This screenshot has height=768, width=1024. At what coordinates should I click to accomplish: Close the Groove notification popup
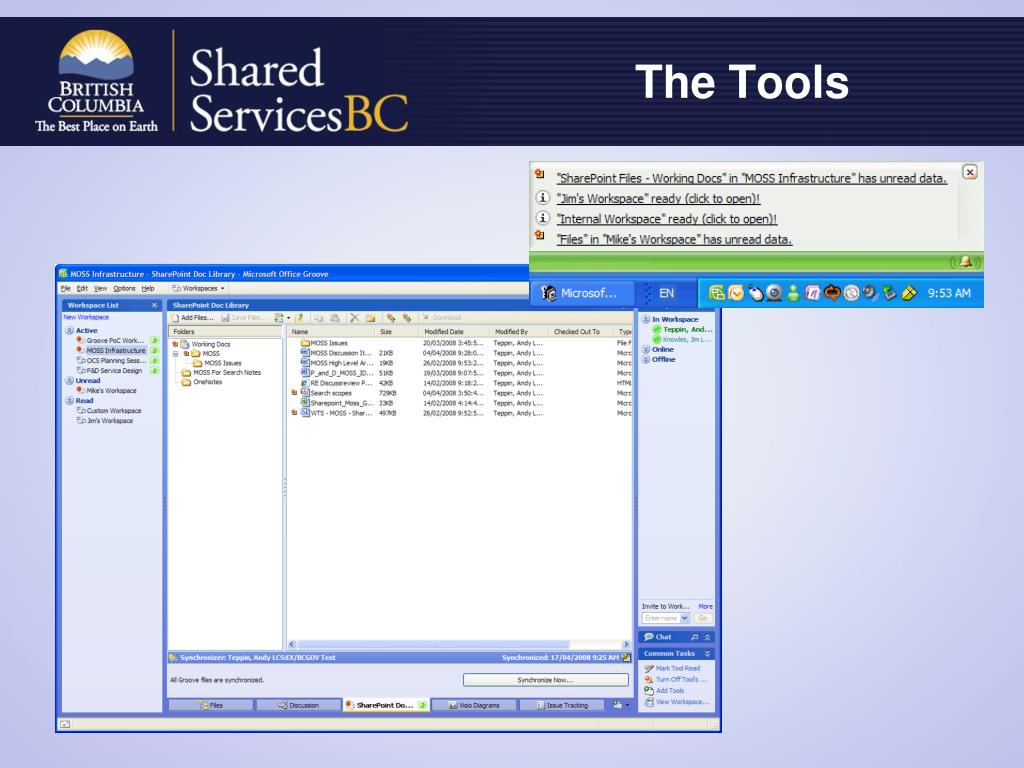pos(970,172)
